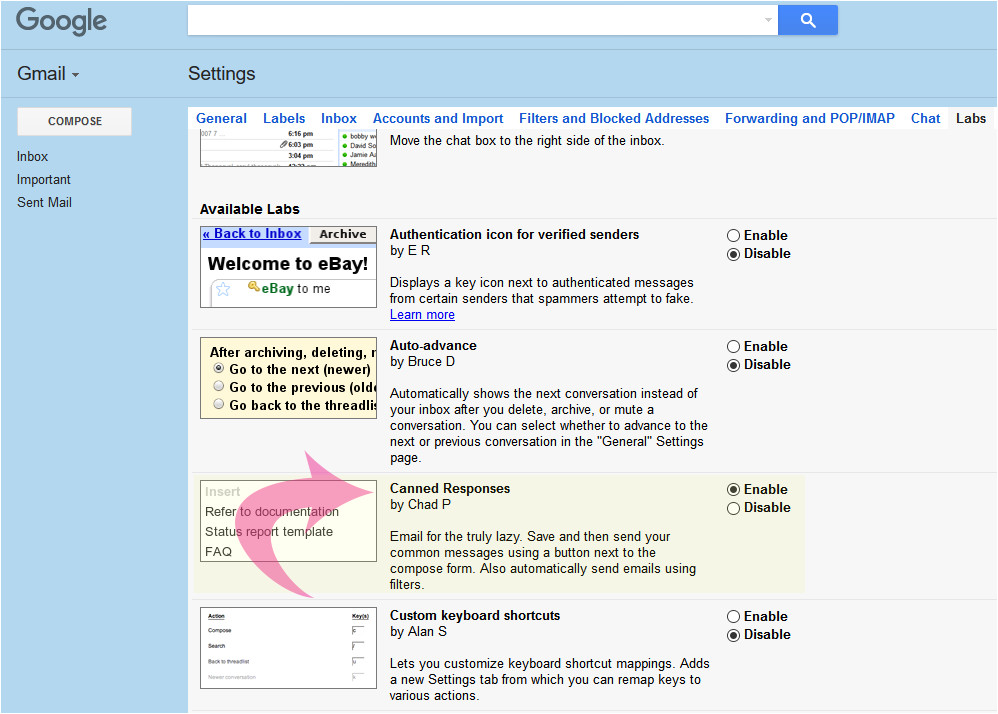Click the Settings page heading
Viewport: 998px width, 714px height.
coord(221,74)
